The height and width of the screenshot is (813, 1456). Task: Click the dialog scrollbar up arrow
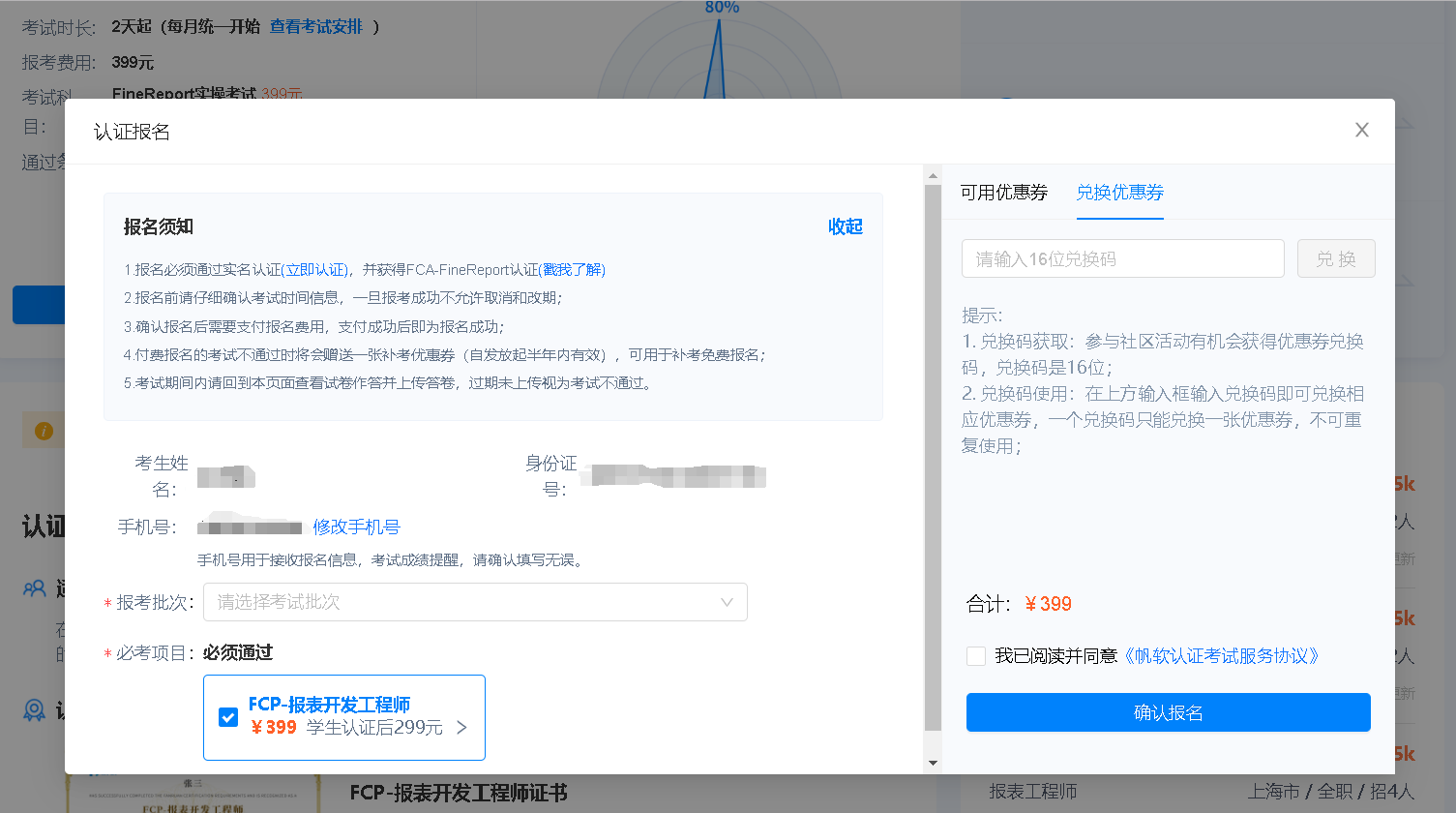933,175
